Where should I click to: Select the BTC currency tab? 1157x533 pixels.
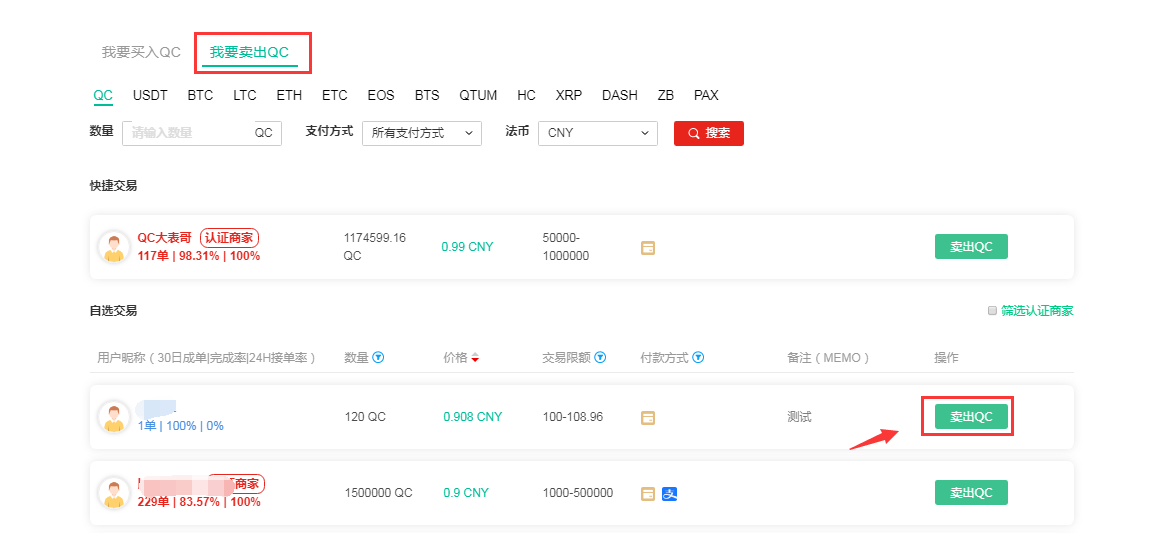[200, 96]
